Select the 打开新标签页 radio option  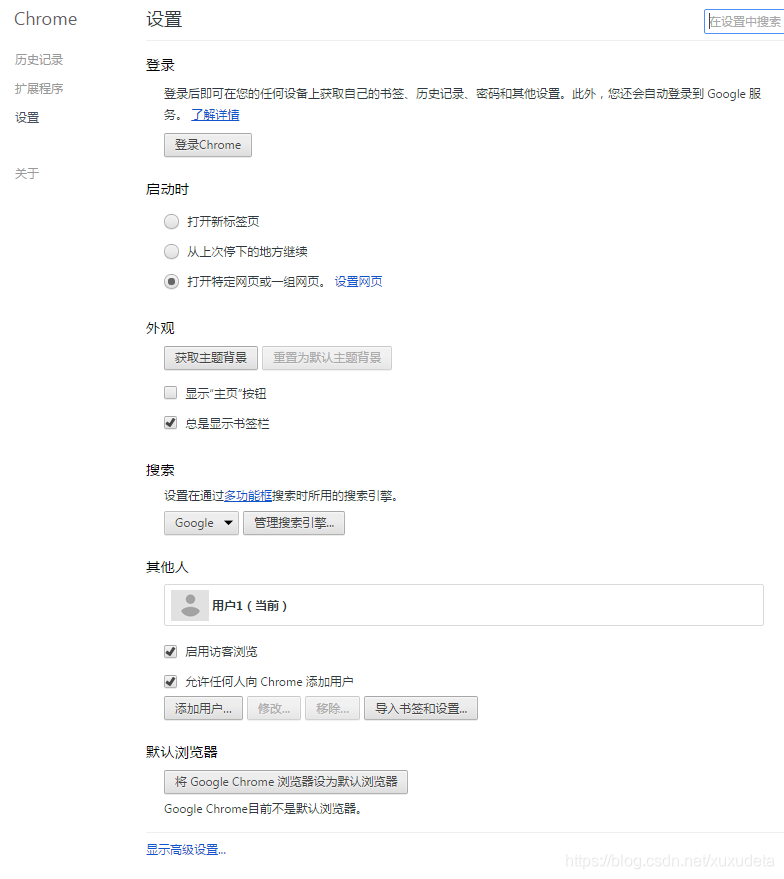coord(171,221)
